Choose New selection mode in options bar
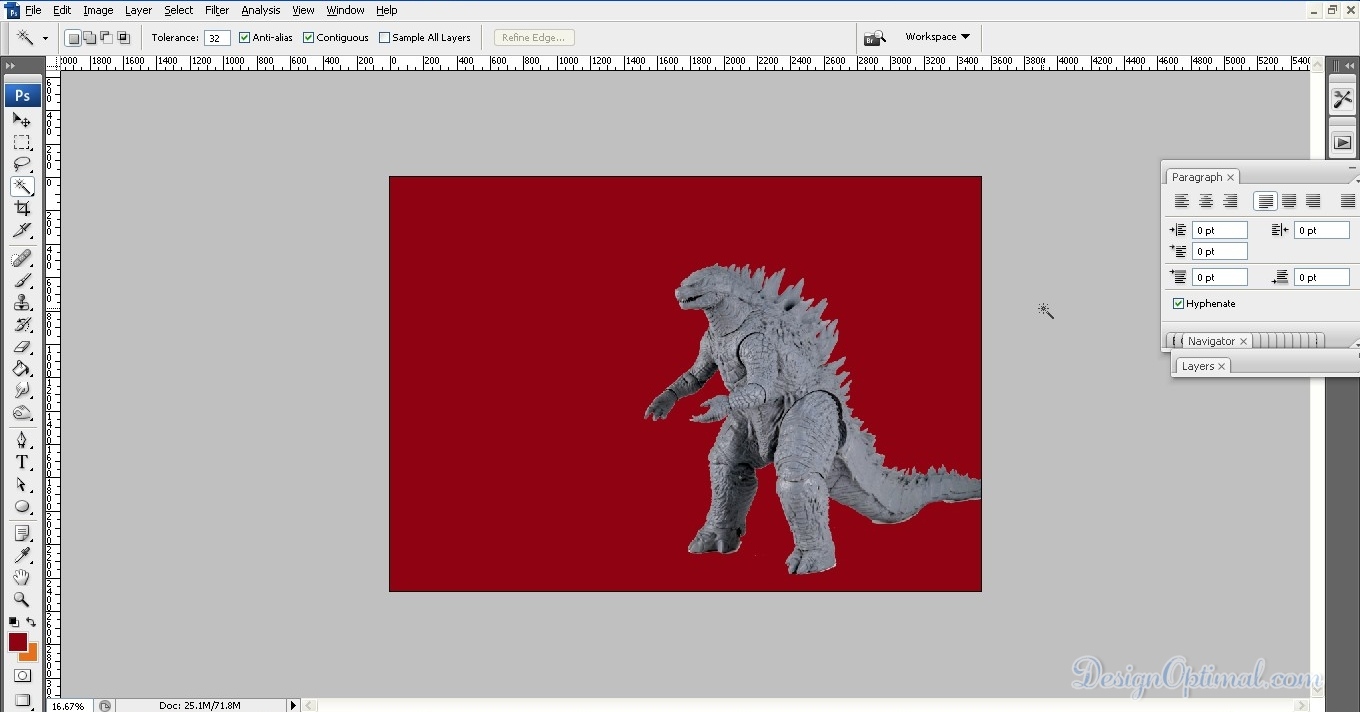Screen dimensions: 1360x712 pos(73,38)
